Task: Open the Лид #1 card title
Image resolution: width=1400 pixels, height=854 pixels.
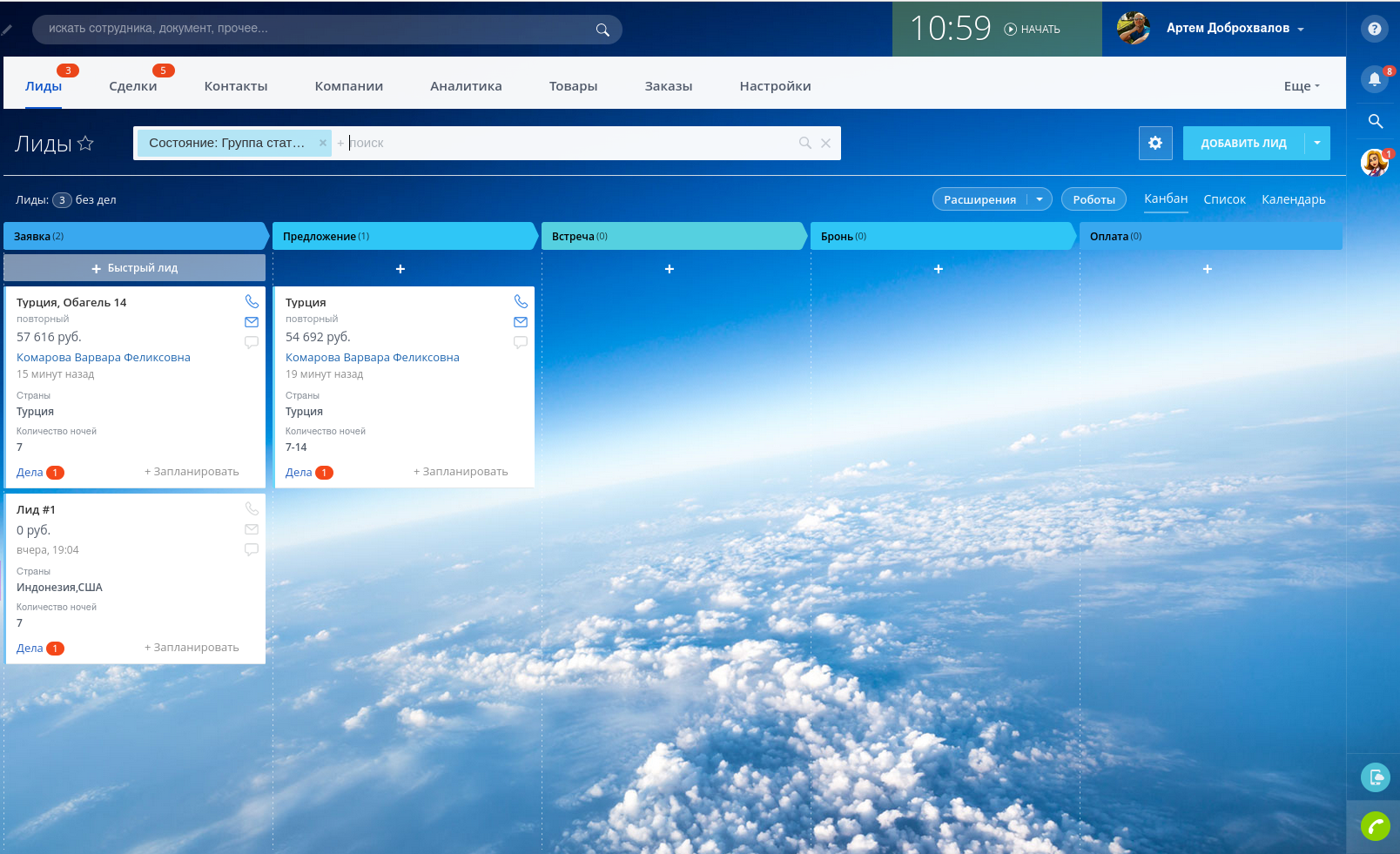Action: click(x=36, y=509)
